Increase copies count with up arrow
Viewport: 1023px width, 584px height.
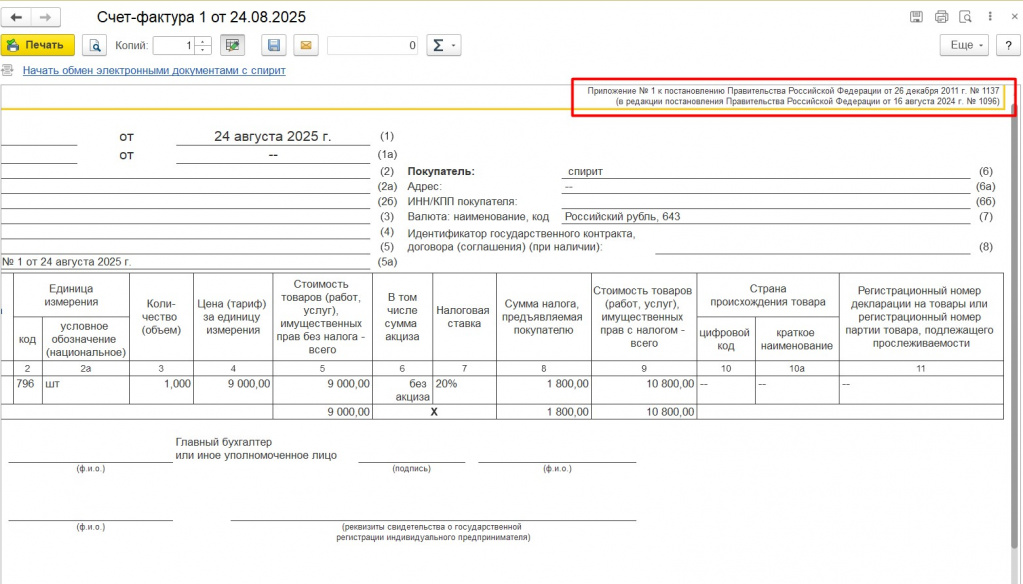[204, 40]
